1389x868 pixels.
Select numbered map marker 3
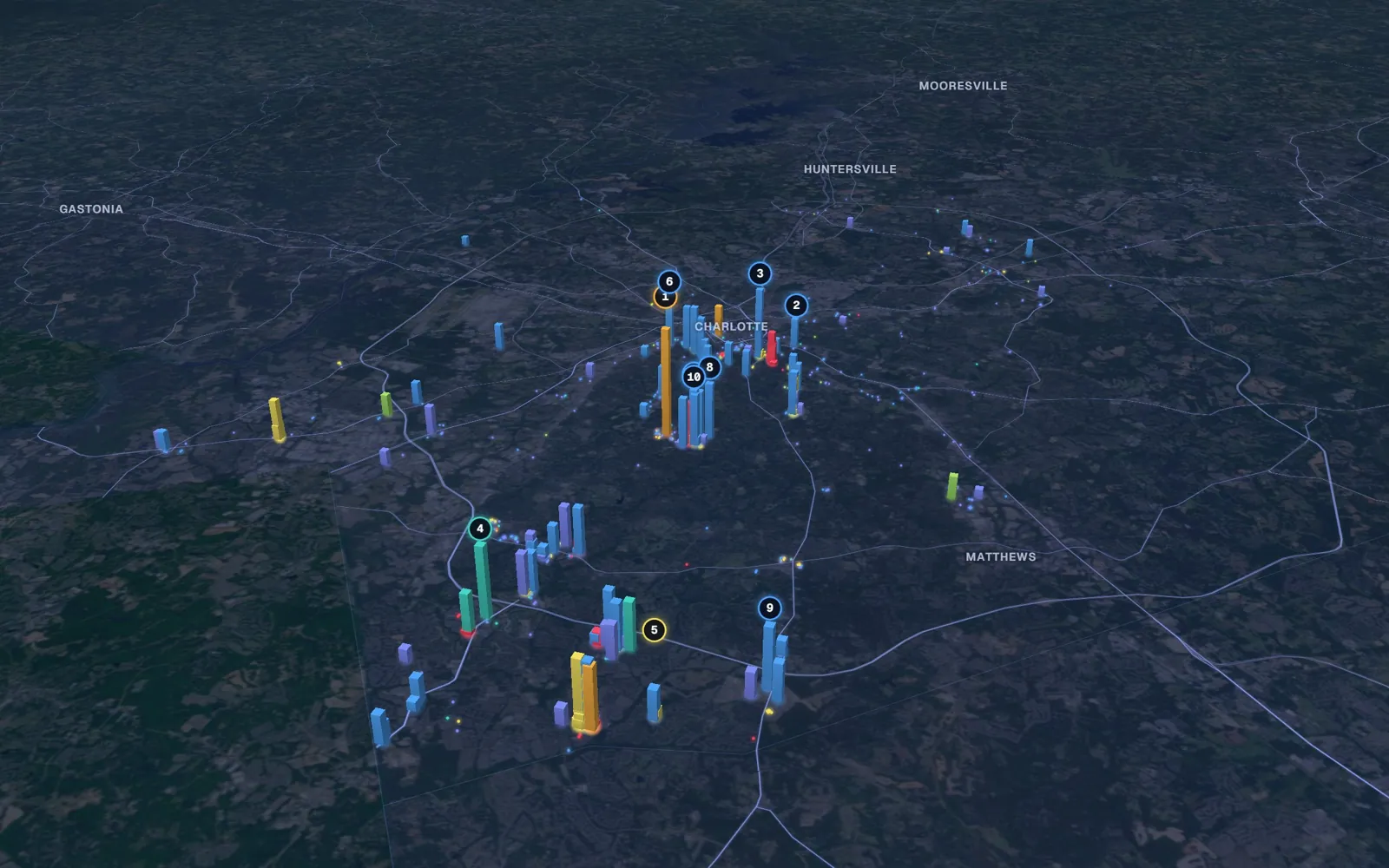pos(760,273)
